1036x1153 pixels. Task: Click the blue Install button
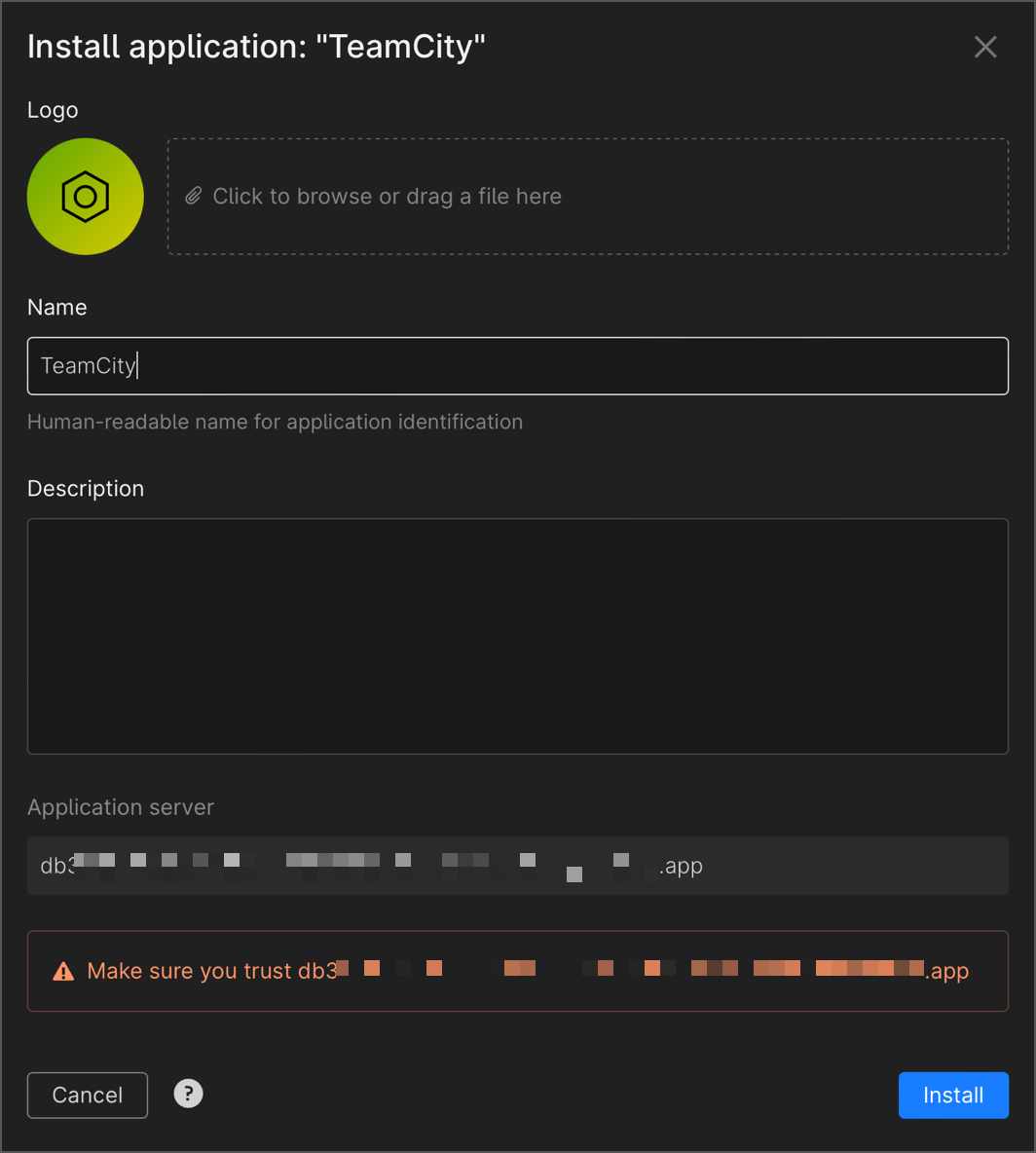[953, 1095]
